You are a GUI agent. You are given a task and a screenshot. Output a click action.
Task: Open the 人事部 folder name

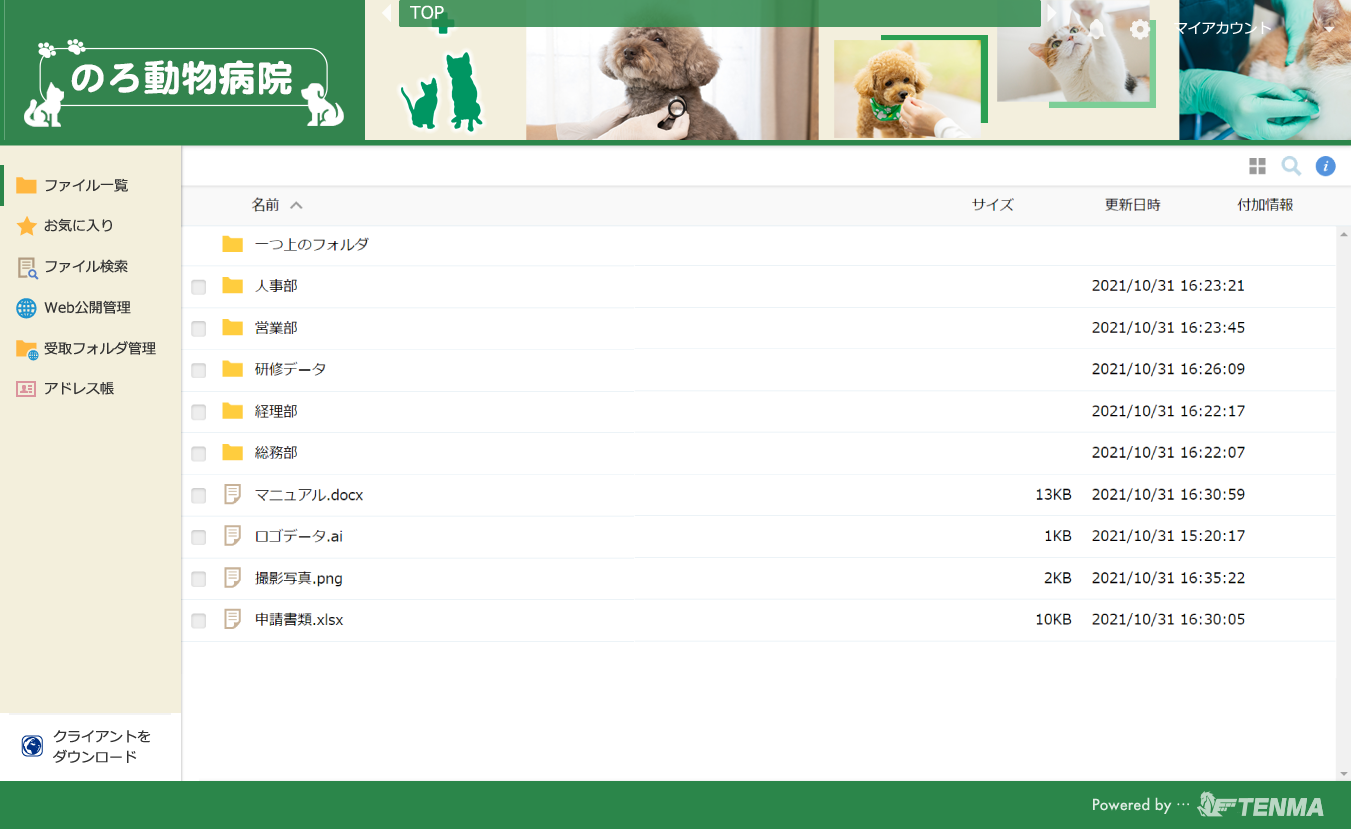276,286
